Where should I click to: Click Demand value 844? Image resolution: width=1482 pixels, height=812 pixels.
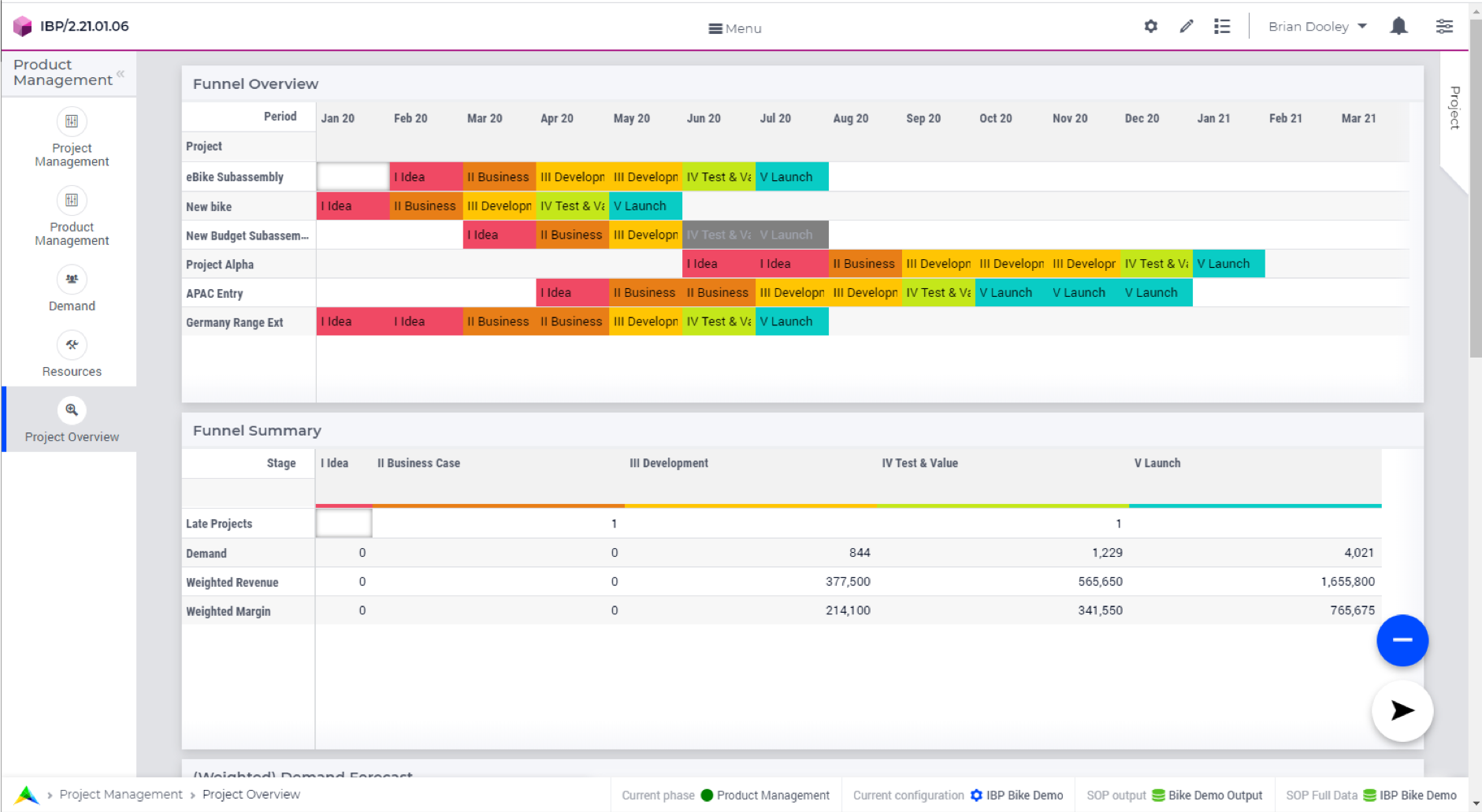(x=860, y=553)
